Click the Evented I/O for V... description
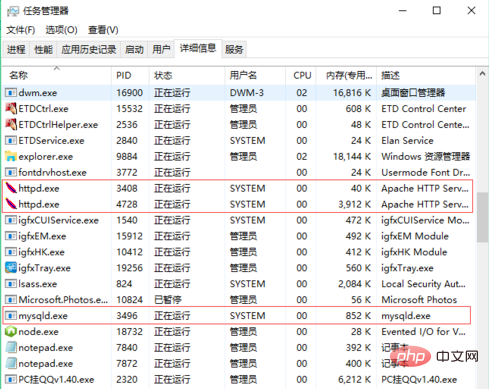 pyautogui.click(x=423, y=332)
